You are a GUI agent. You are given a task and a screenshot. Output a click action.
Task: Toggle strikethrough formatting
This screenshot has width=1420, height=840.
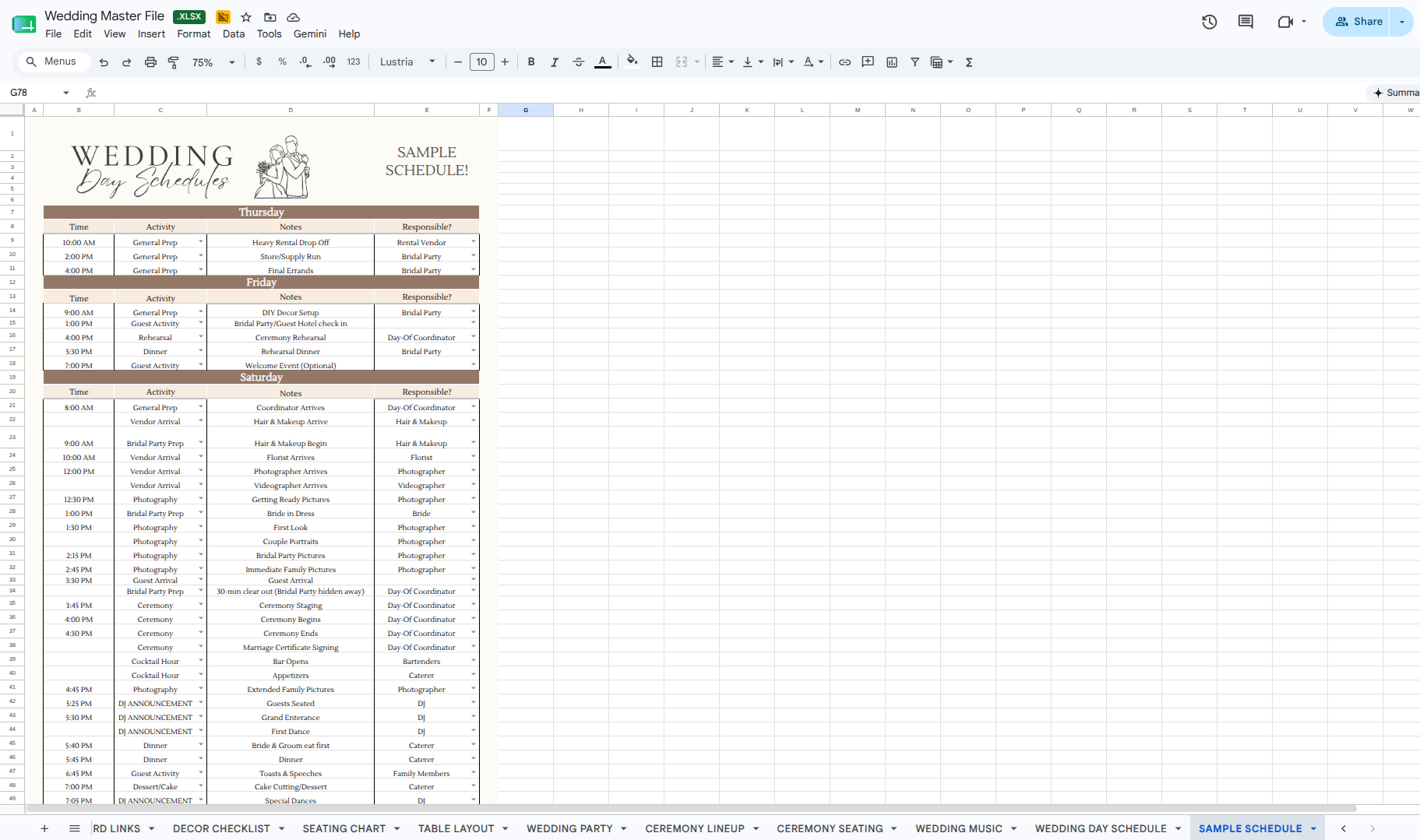578,62
